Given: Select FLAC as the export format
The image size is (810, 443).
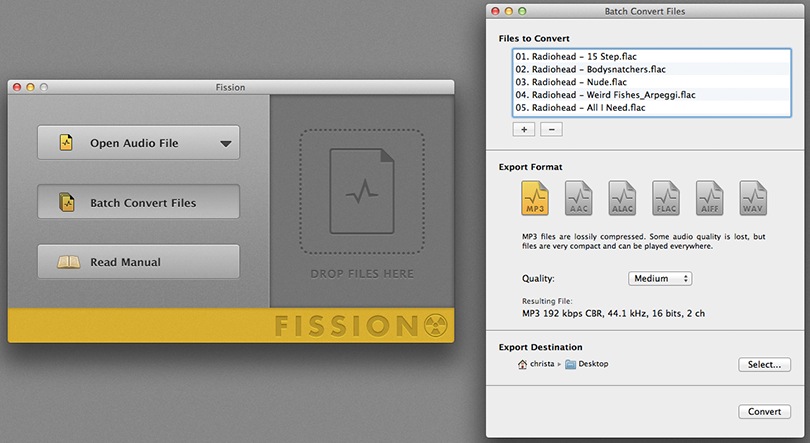Looking at the screenshot, I should (x=666, y=198).
